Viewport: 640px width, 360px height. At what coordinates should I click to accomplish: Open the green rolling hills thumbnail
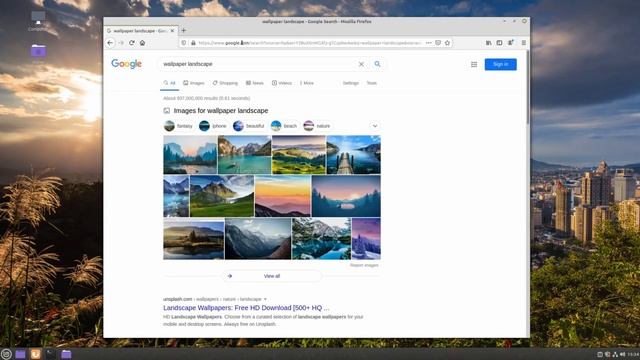299,155
